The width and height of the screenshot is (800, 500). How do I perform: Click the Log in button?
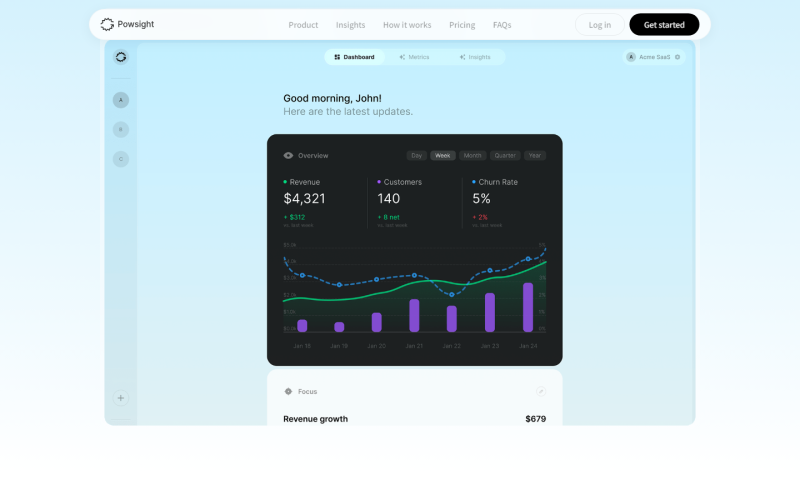[599, 24]
